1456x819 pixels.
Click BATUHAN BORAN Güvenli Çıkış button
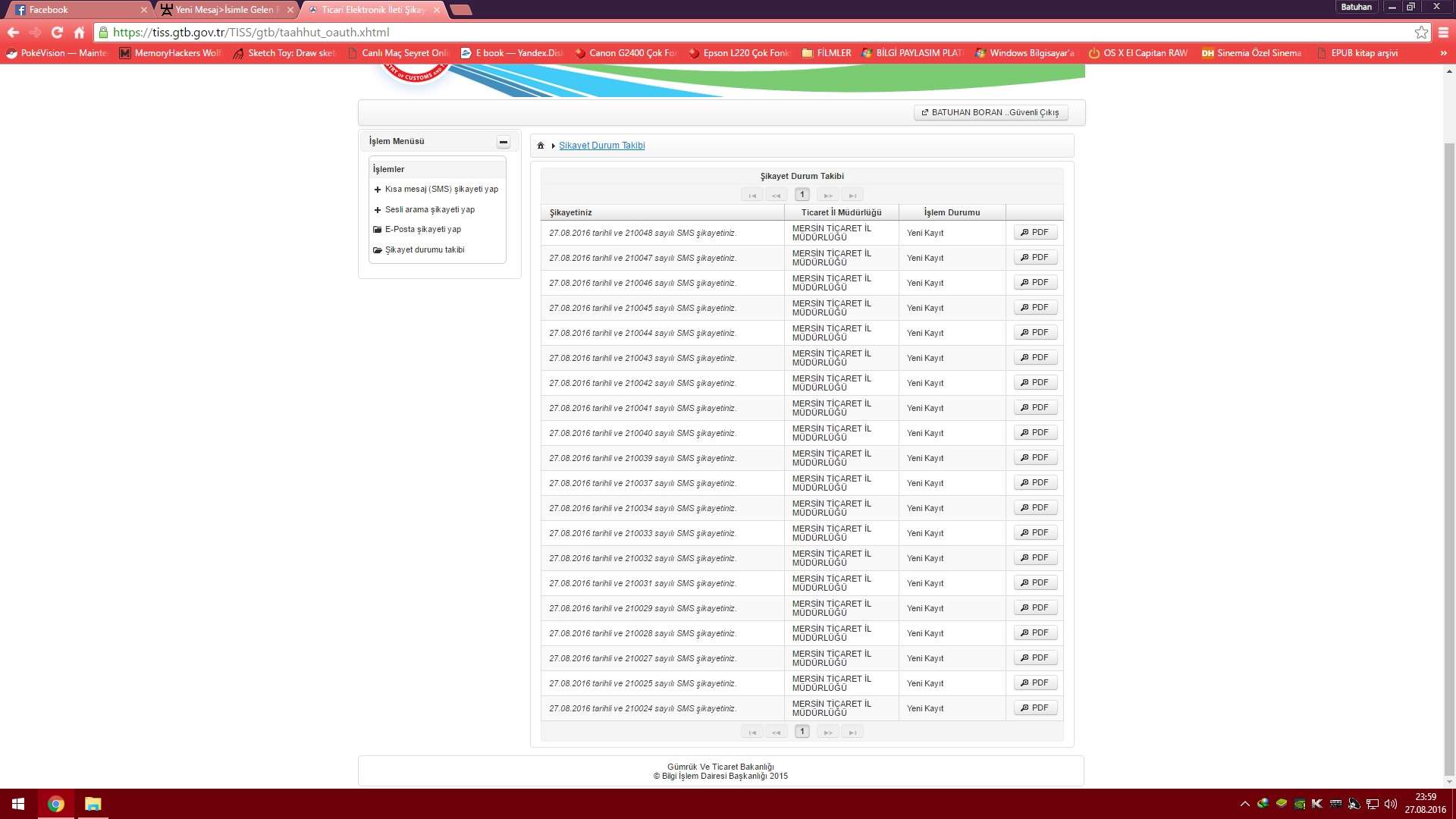pyautogui.click(x=990, y=113)
